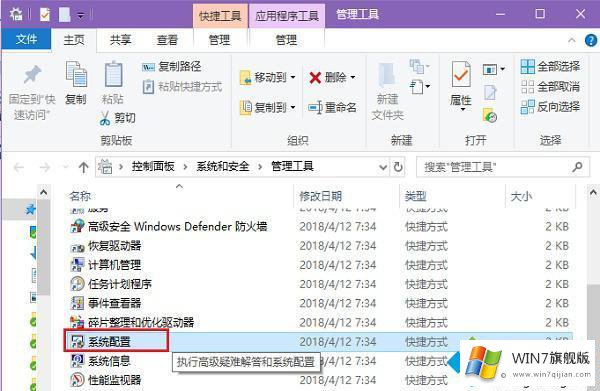This screenshot has height=391, width=600.
Task: Click 剪切 scissors cut button
Action: (117, 118)
